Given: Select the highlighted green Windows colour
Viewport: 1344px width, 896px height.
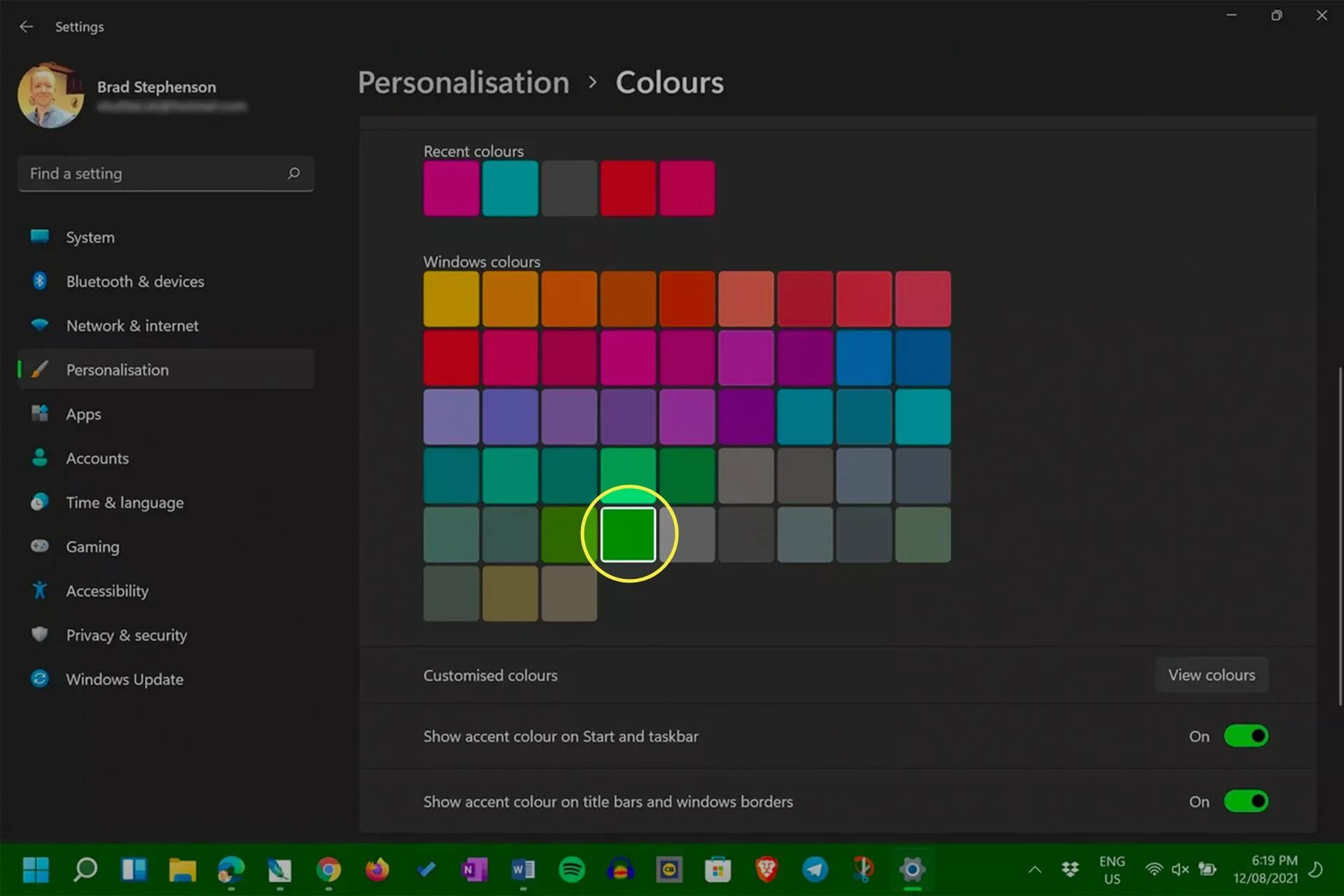Looking at the screenshot, I should coord(628,534).
